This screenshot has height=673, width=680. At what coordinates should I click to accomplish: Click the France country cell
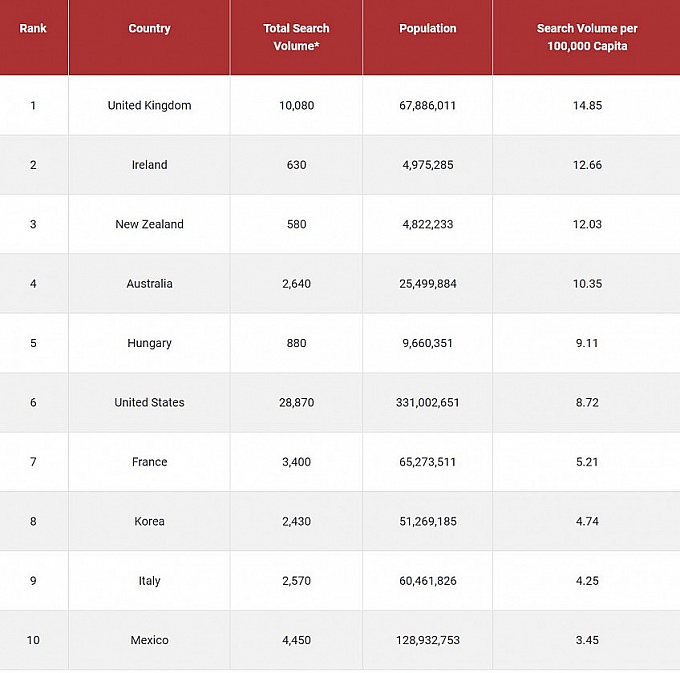coord(149,462)
